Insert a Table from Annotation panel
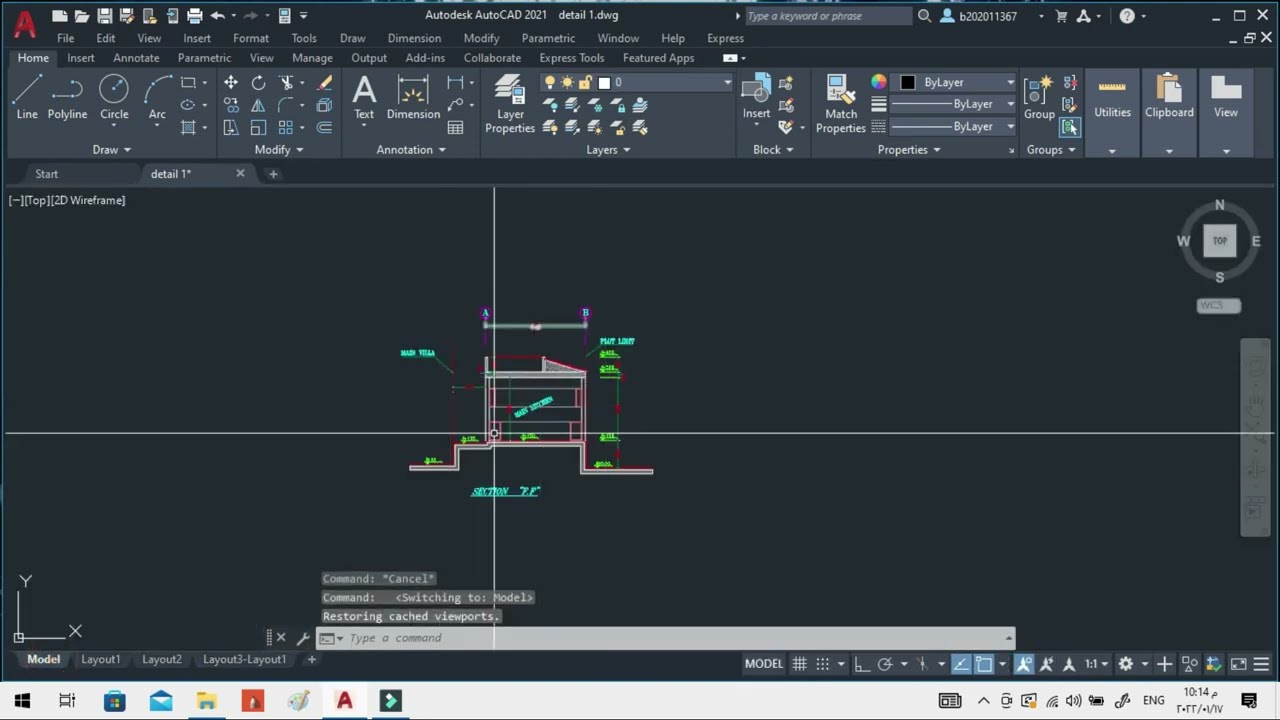This screenshot has width=1280, height=720. click(456, 127)
